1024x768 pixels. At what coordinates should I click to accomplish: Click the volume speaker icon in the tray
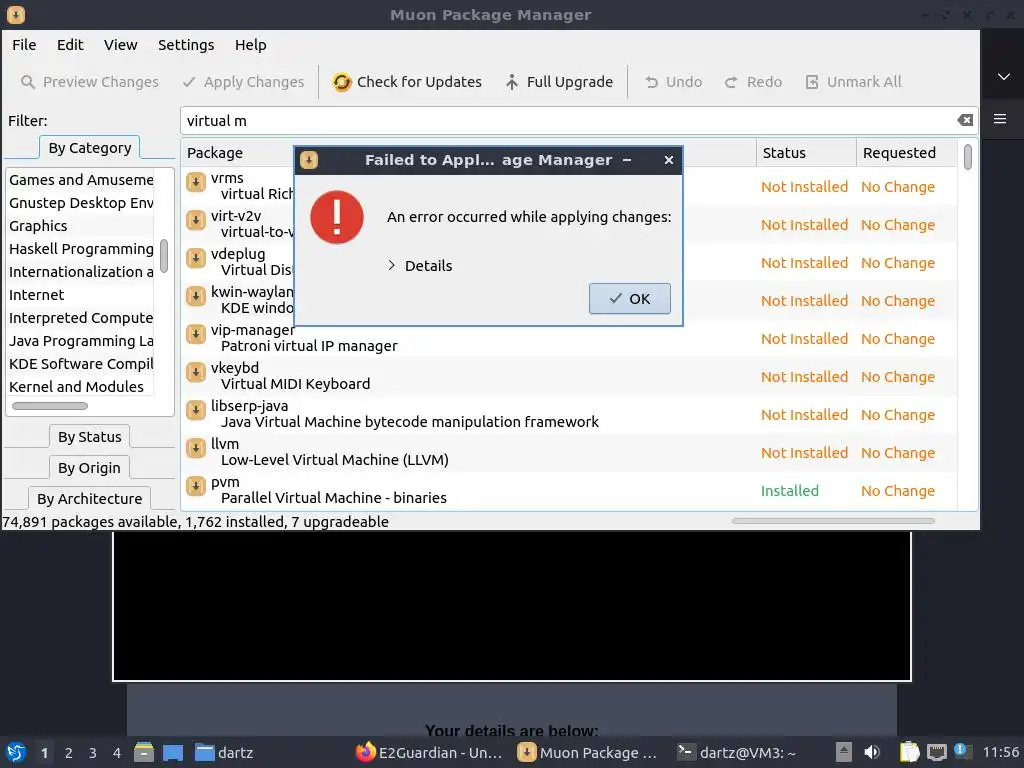point(872,752)
